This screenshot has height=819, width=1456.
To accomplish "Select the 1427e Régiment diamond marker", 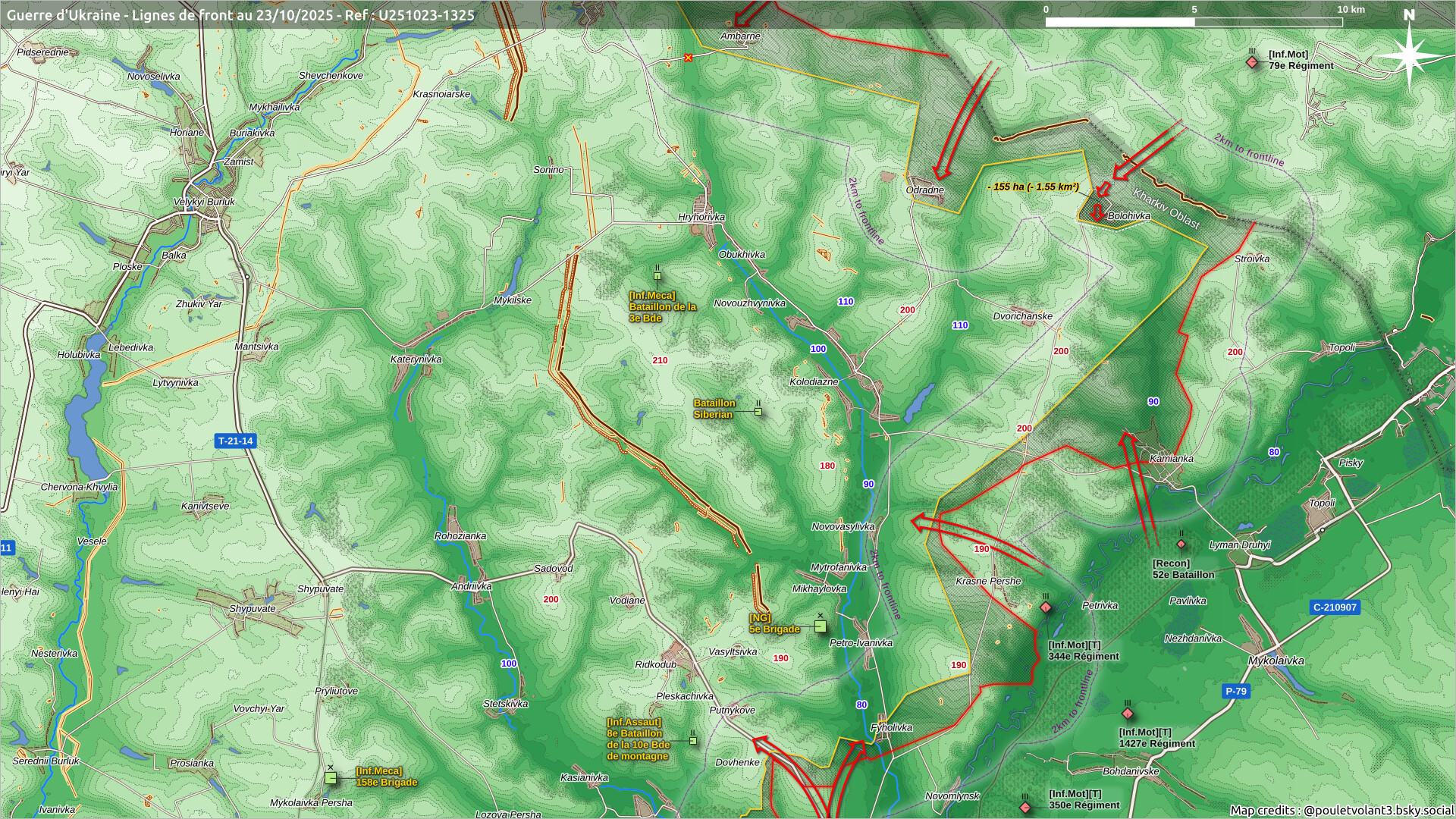I will pos(1128,714).
